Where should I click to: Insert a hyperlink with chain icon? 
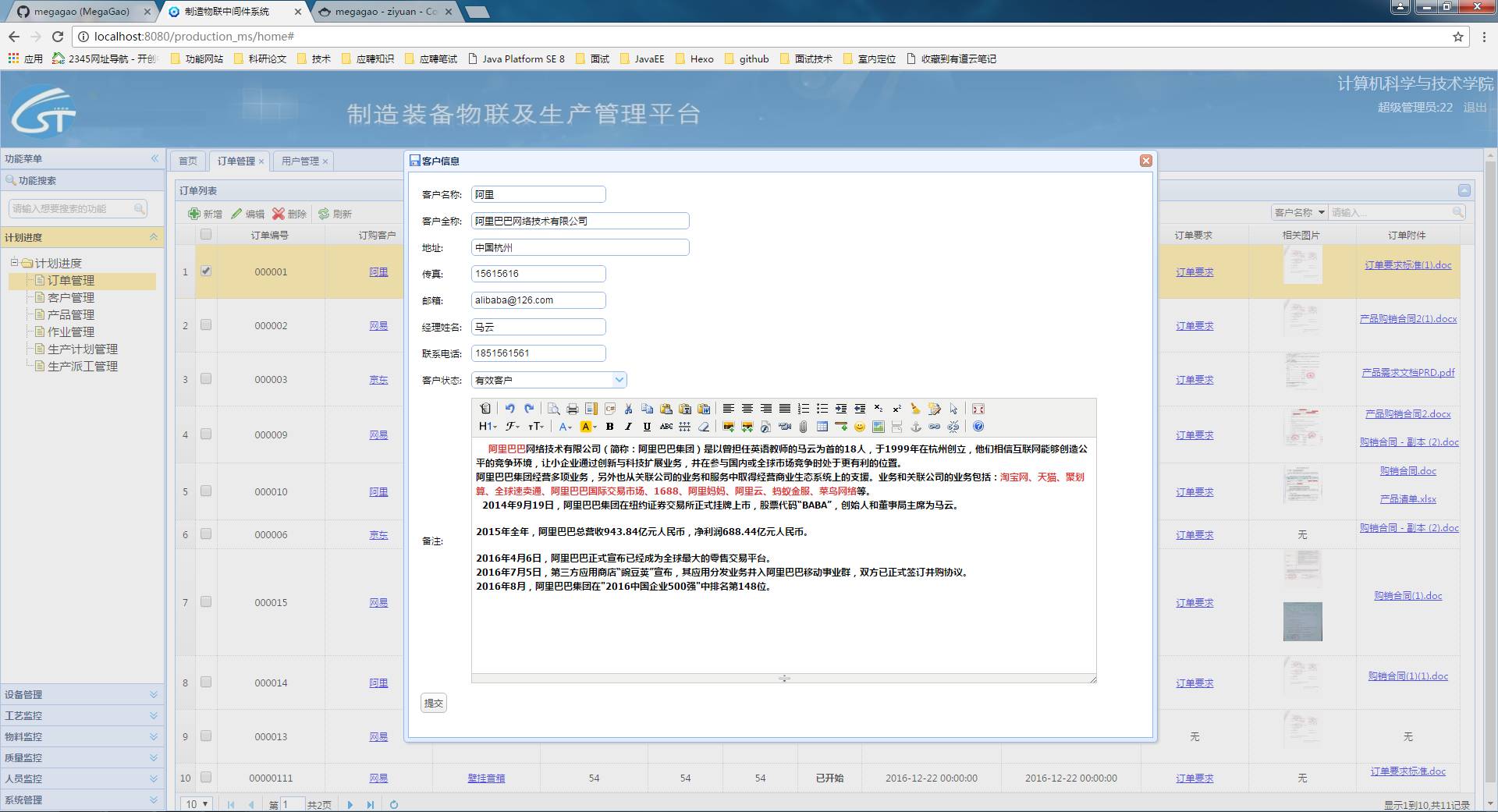pos(934,427)
